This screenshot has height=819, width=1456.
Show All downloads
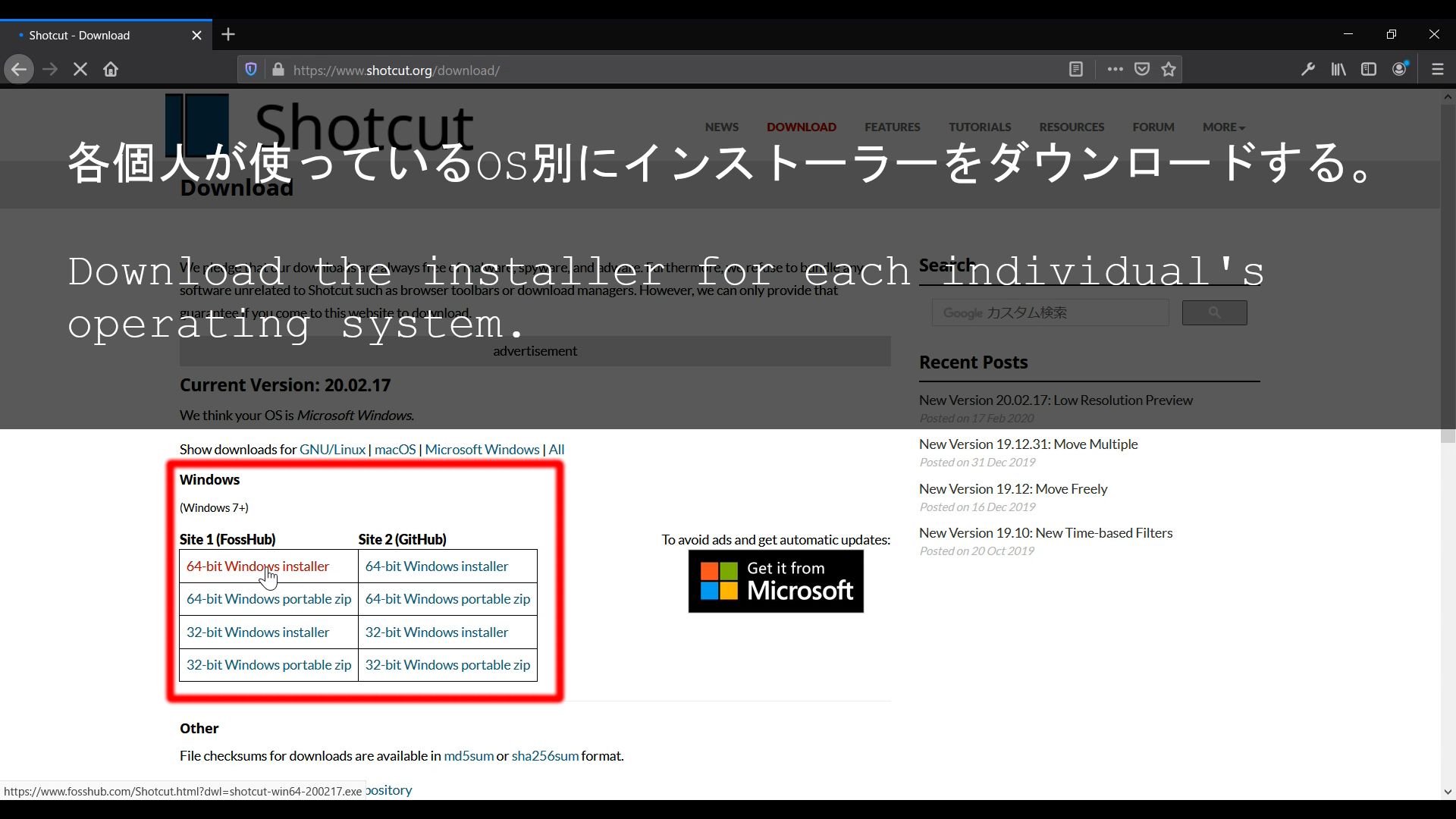557,450
